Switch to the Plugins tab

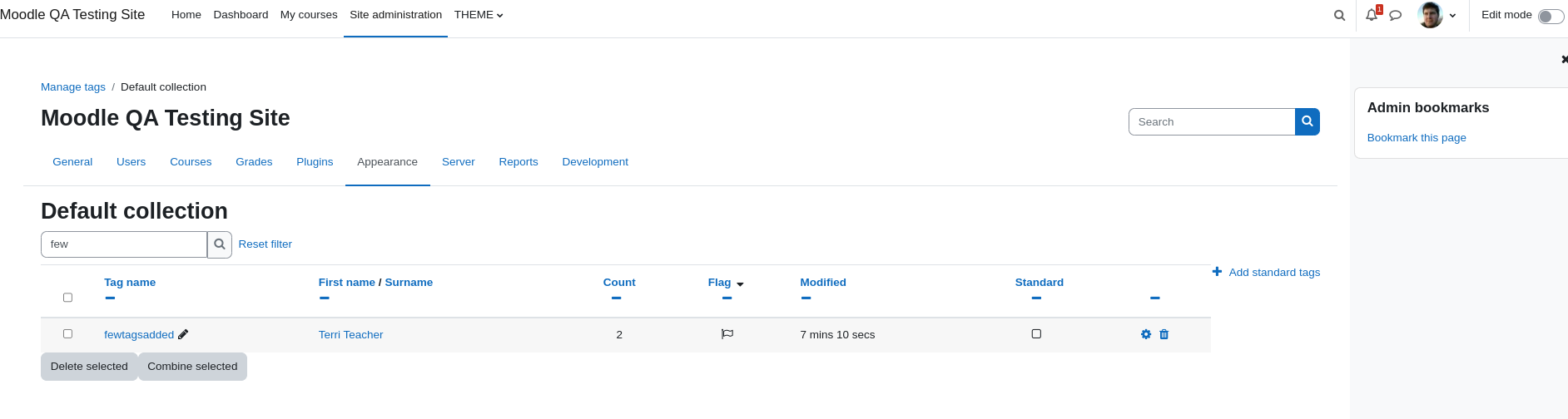(x=315, y=162)
